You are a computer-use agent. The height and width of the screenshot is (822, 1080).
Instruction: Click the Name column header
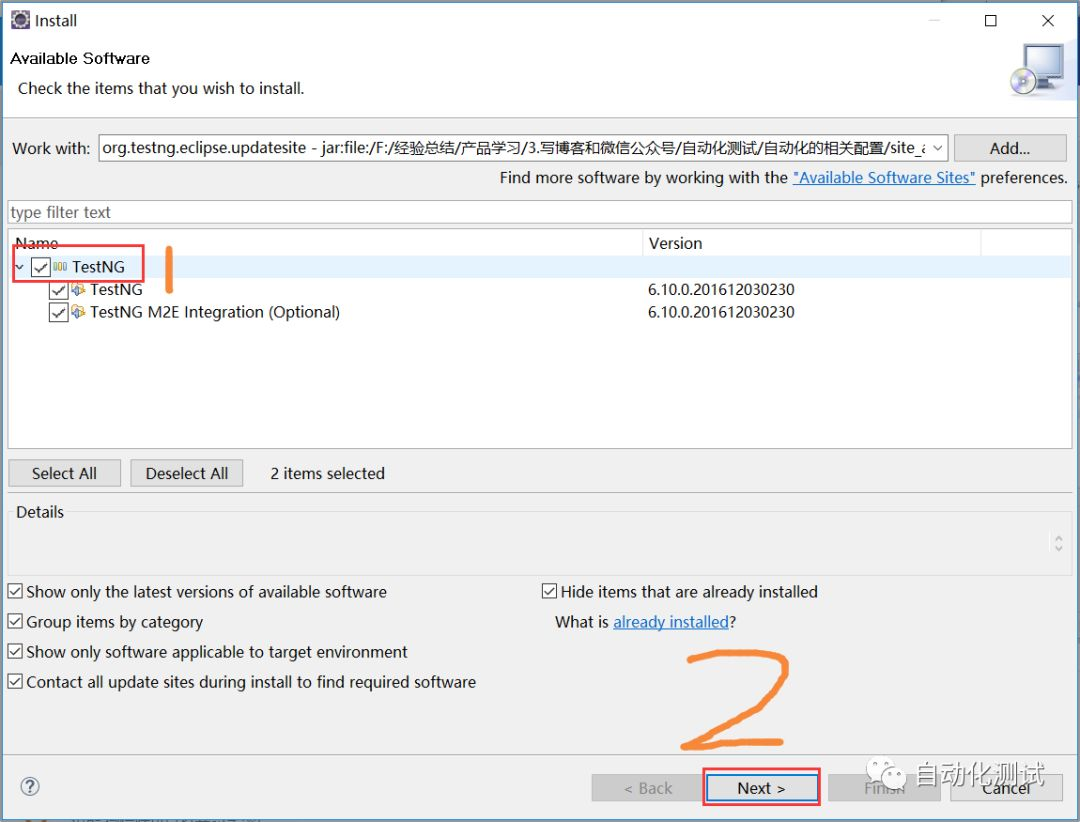tap(326, 243)
